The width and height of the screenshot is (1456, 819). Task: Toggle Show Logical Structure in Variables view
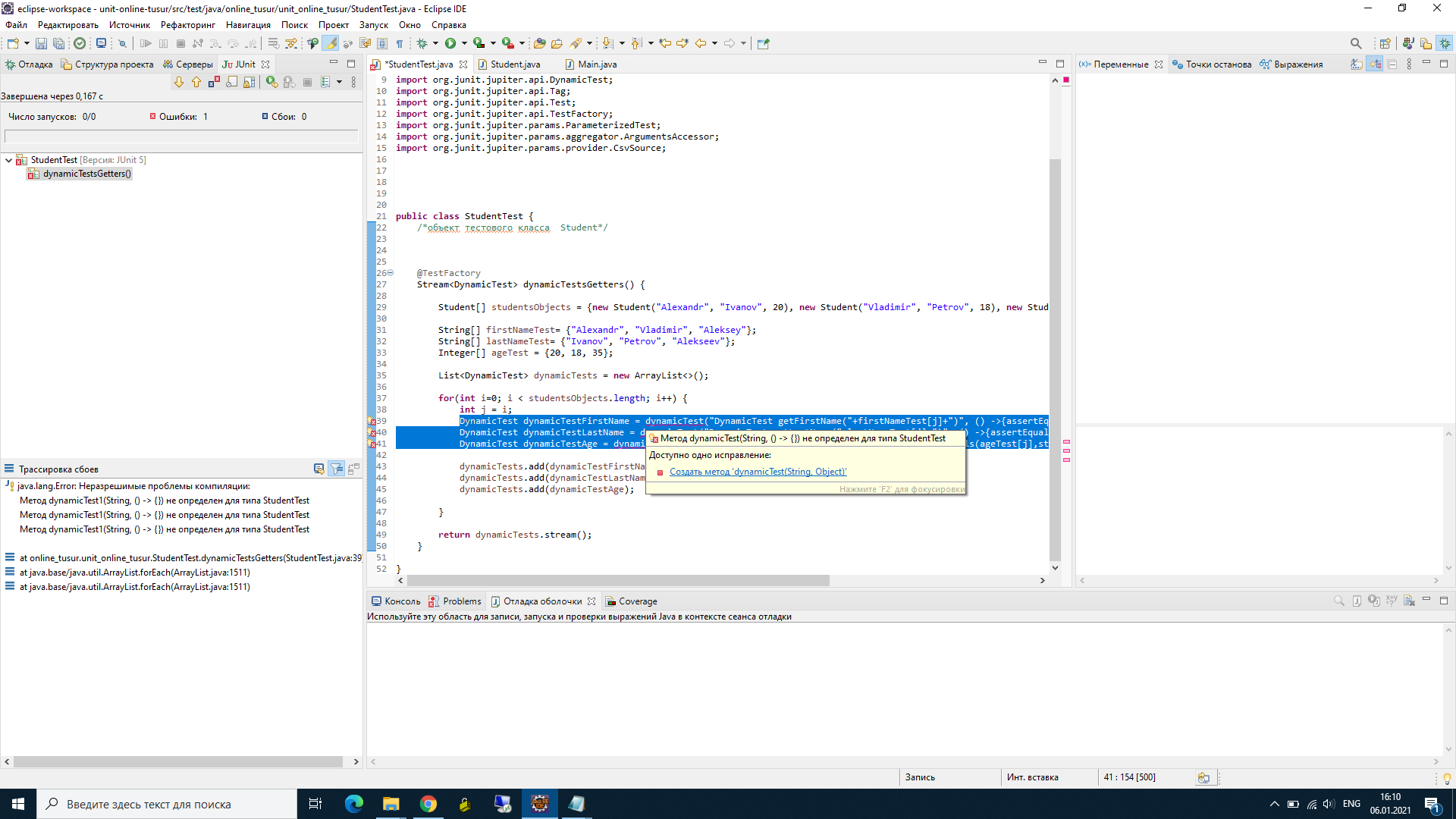tap(1374, 64)
